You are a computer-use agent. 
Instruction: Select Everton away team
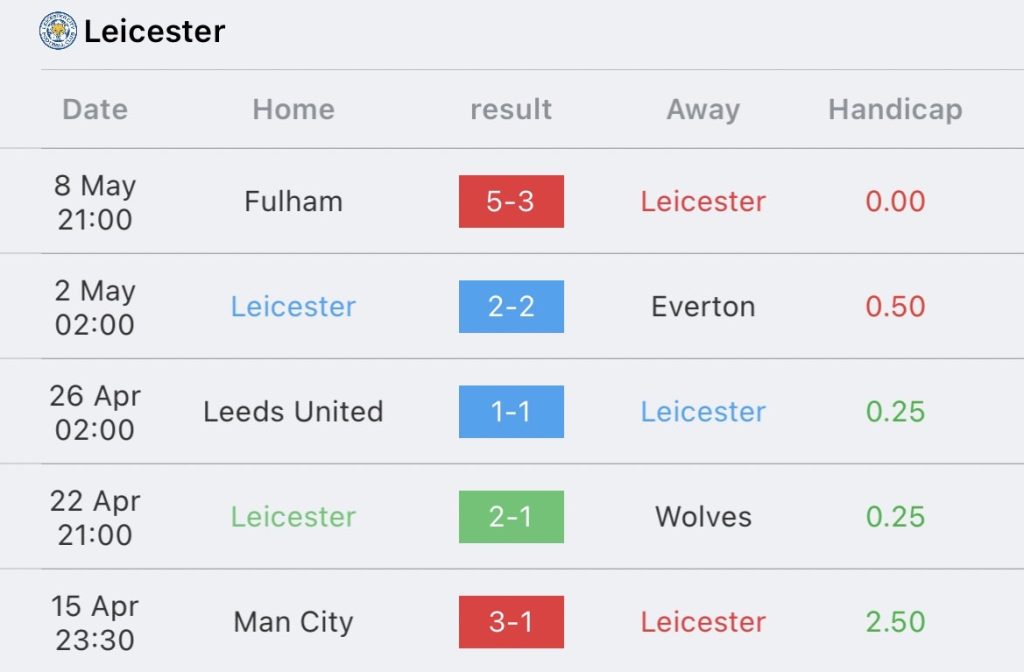coord(703,306)
